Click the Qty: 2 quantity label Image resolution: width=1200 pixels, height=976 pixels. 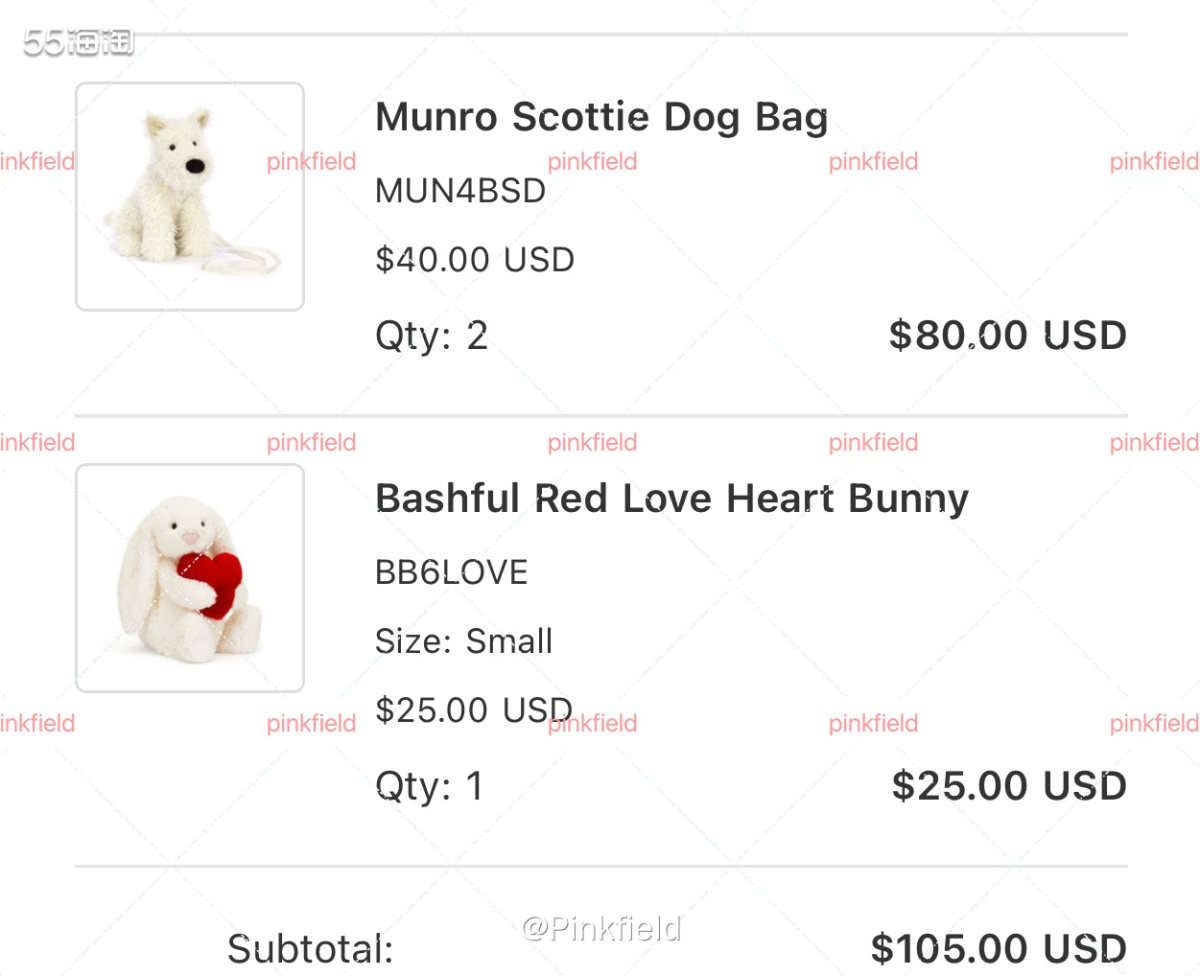(431, 336)
